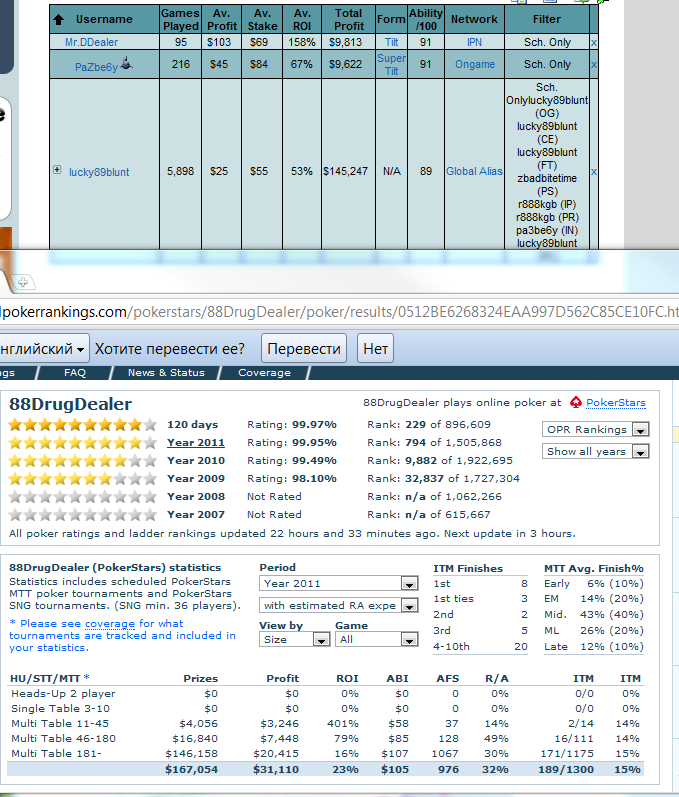Screen dimensions: 679x797
Task: Click the browser address bar URL
Action: point(340,312)
